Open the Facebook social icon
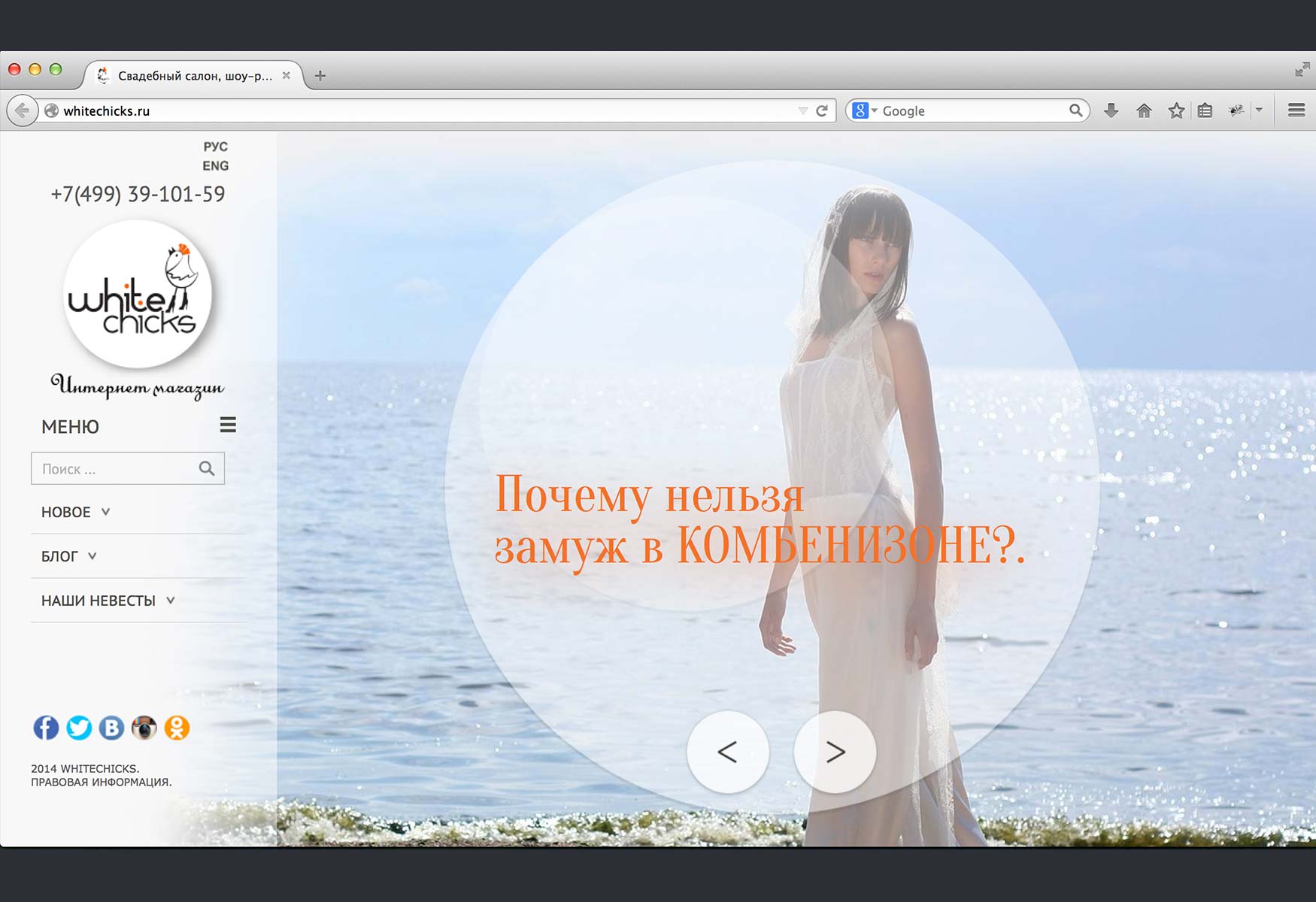The image size is (1316, 902). (46, 728)
